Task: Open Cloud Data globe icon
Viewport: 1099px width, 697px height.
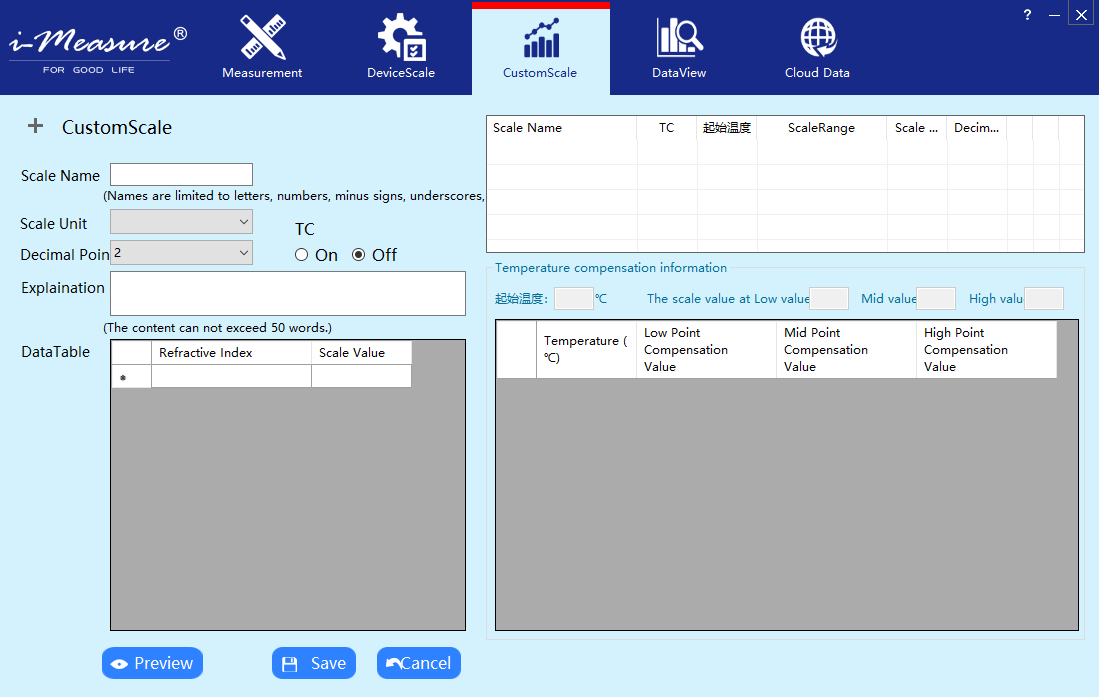Action: click(817, 38)
